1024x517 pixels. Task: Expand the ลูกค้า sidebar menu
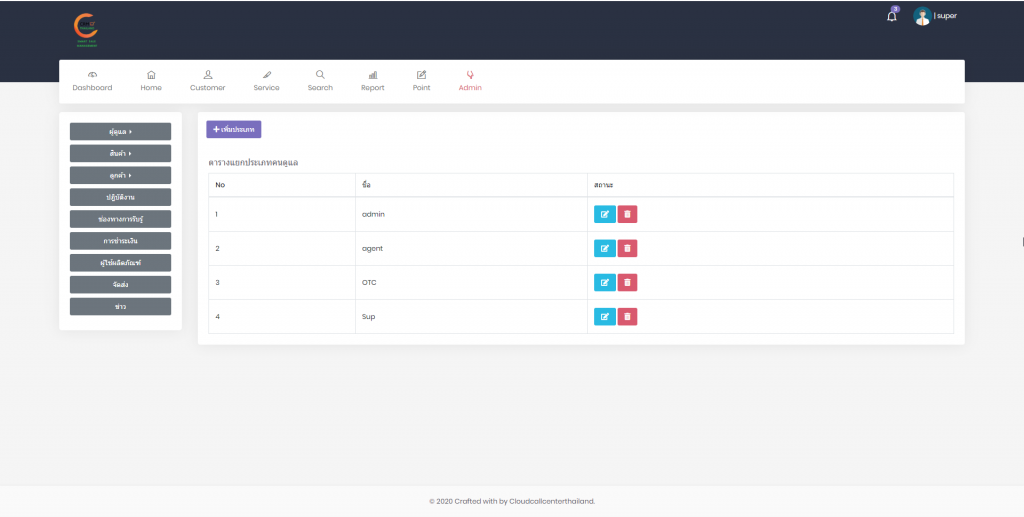pos(120,175)
